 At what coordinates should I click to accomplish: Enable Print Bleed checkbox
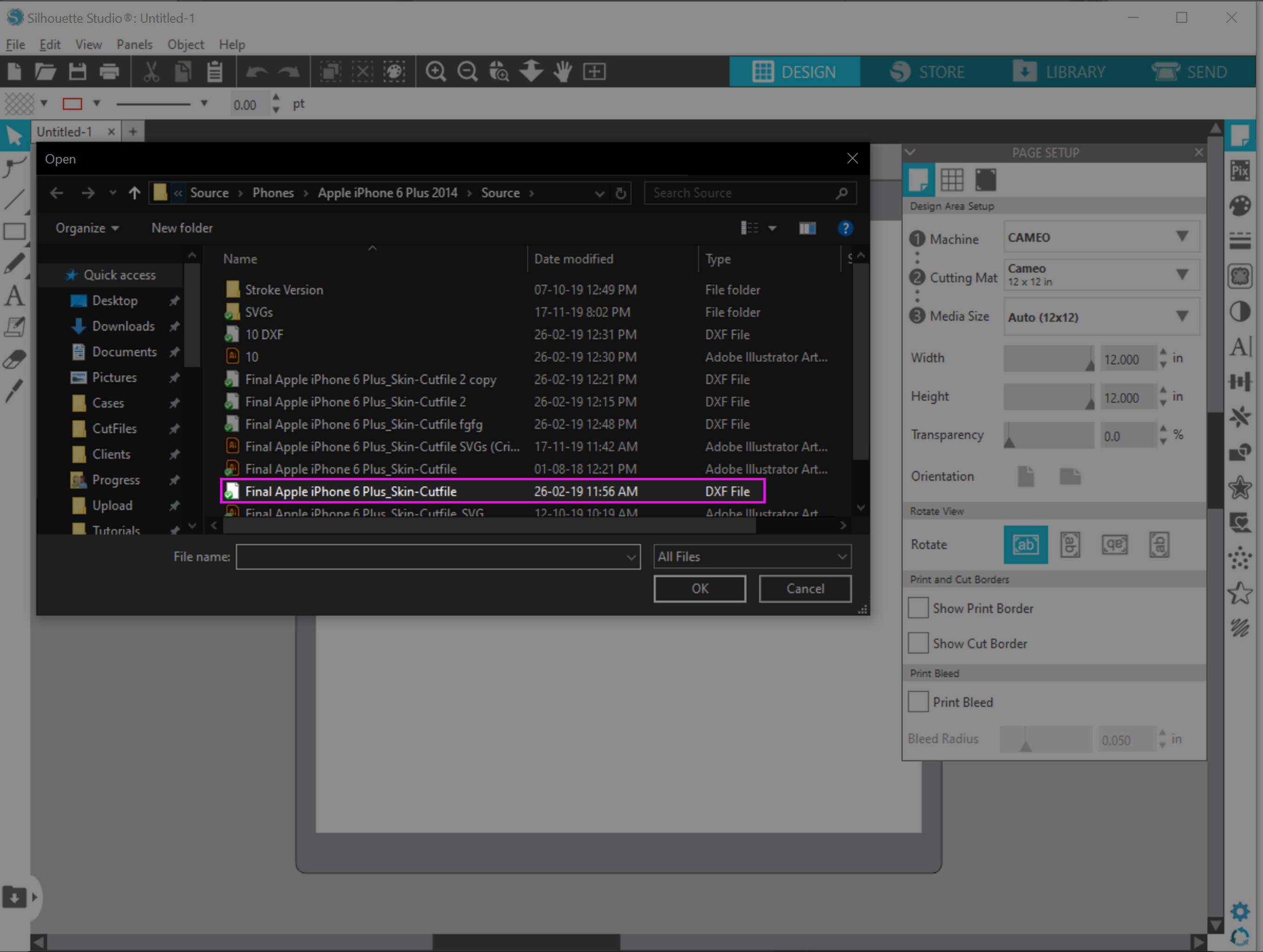click(x=918, y=701)
